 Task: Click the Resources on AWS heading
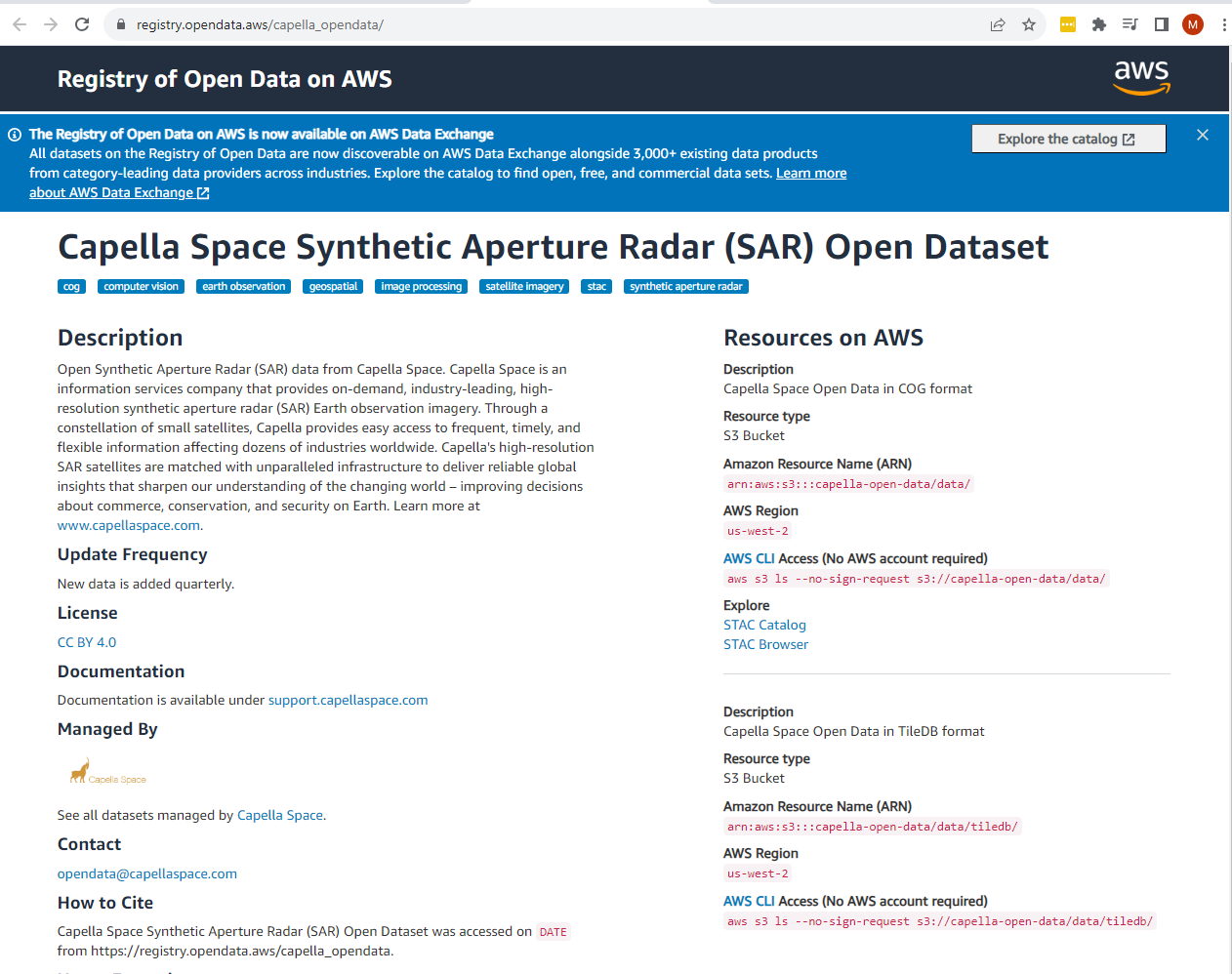[x=823, y=338]
